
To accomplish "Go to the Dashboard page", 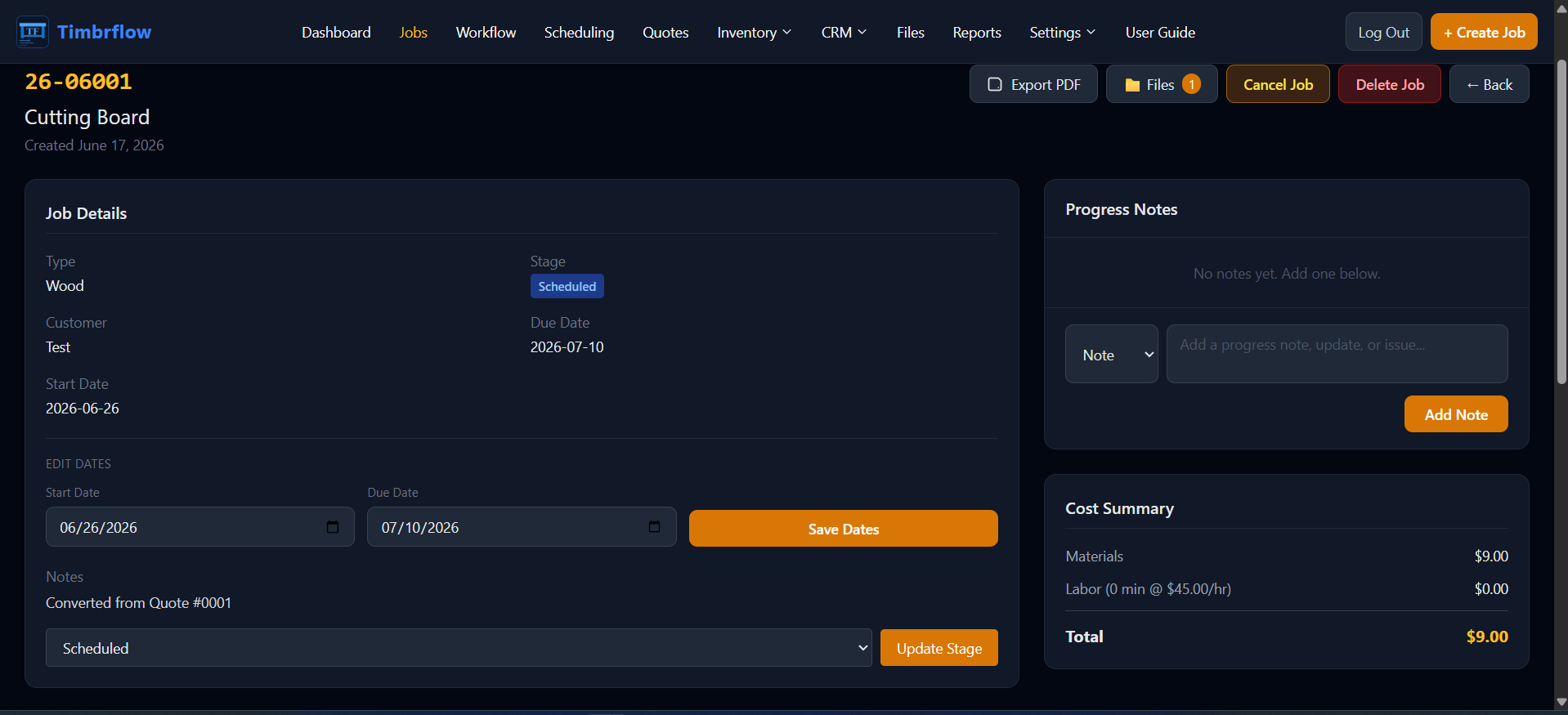I will coord(336,32).
